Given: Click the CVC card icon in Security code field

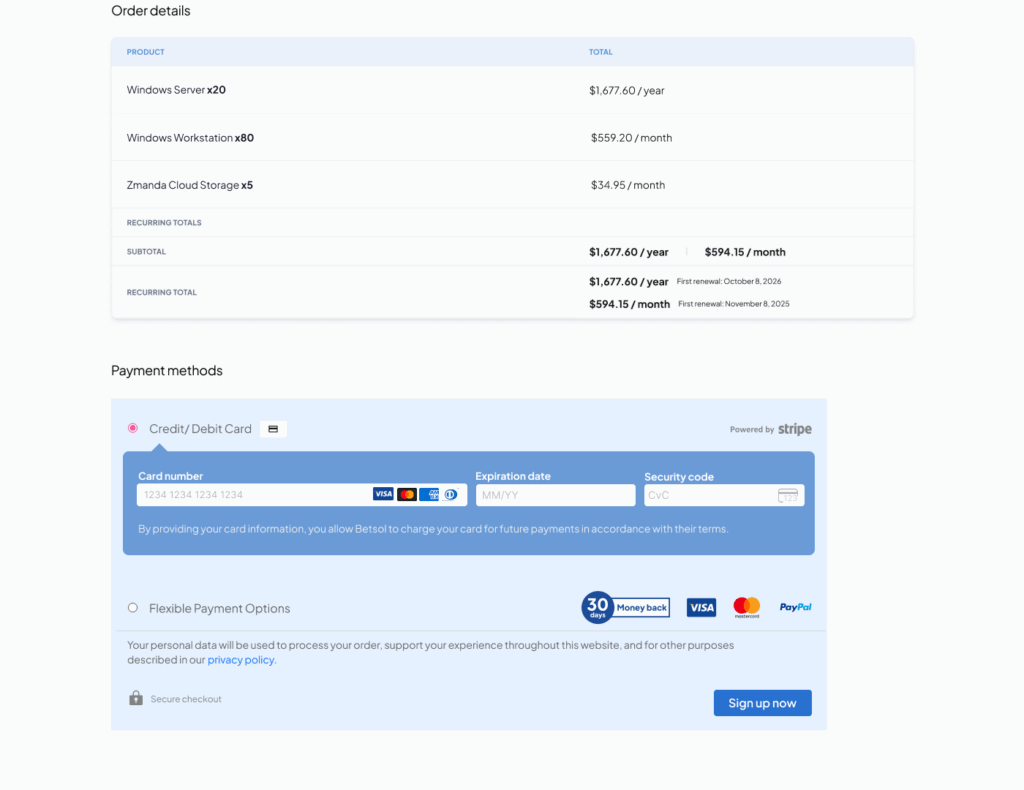Looking at the screenshot, I should (x=788, y=496).
